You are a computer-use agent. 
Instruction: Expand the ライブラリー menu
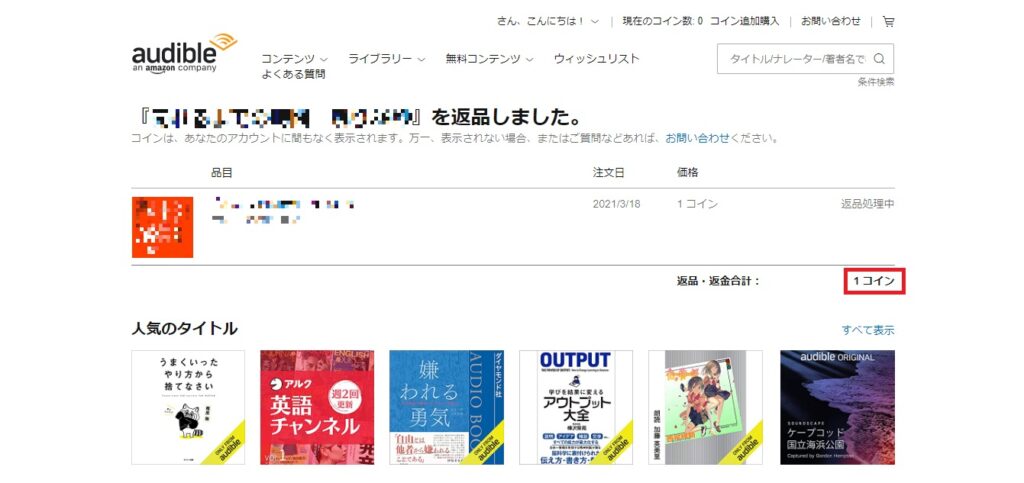(x=387, y=59)
